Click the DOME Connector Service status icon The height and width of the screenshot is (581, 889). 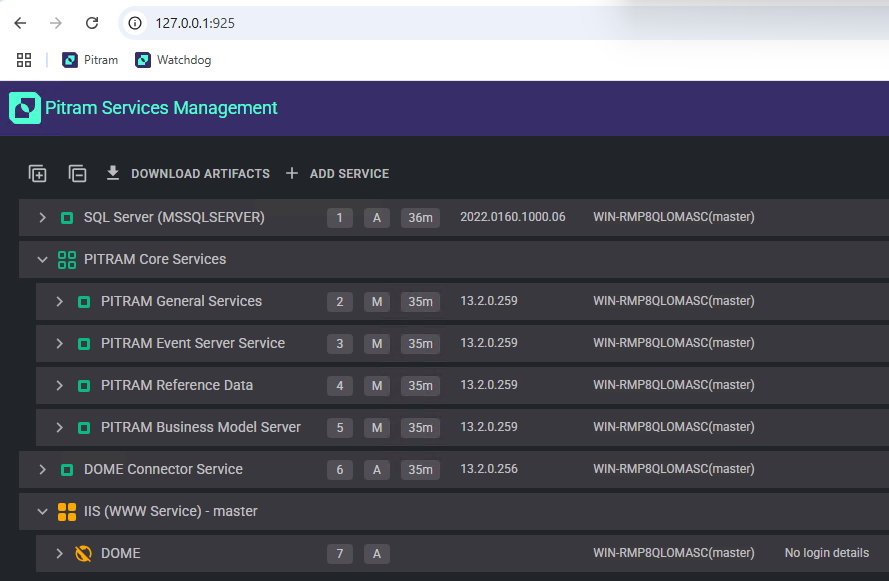67,470
